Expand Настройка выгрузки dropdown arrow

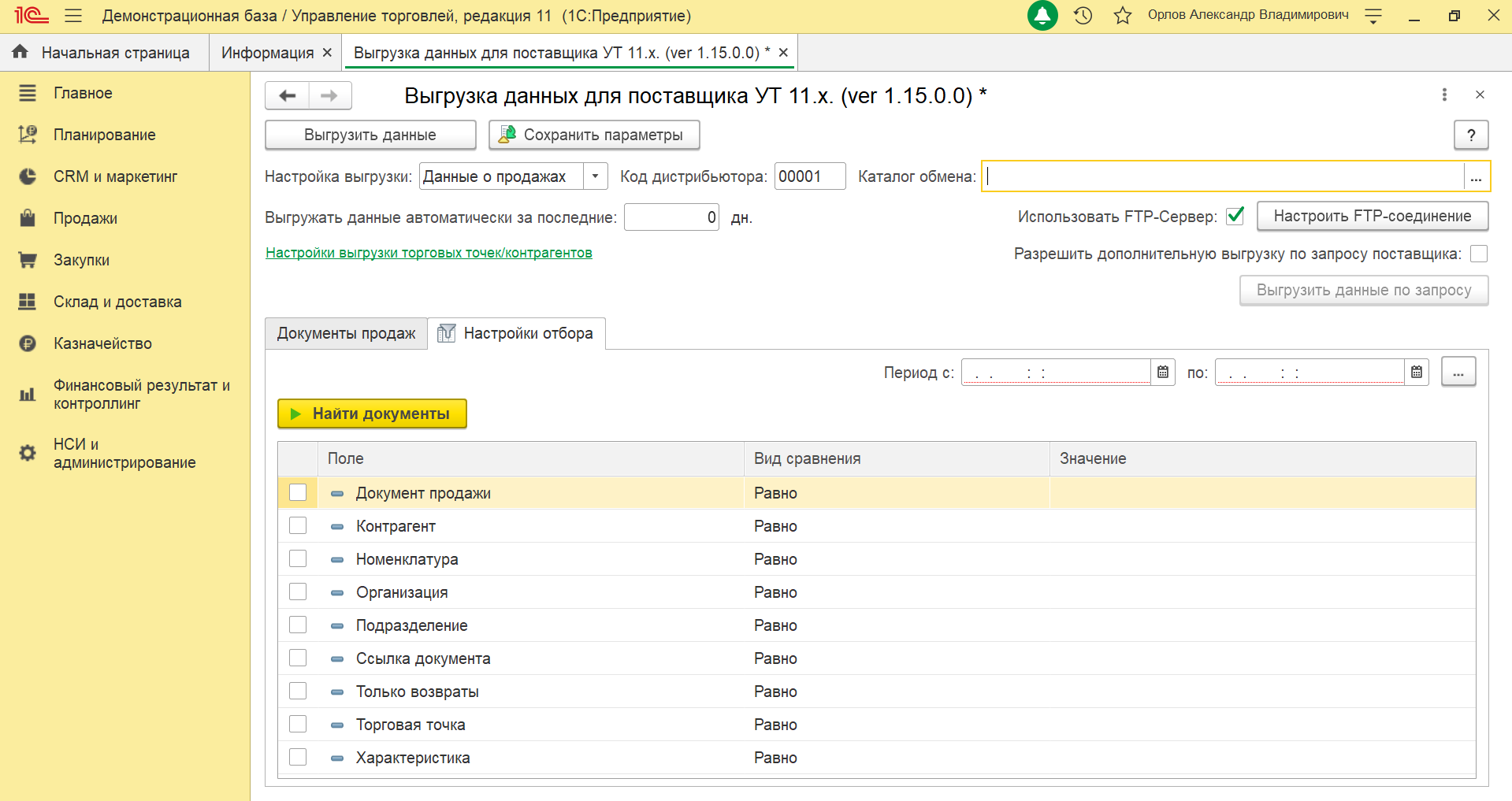tap(596, 176)
